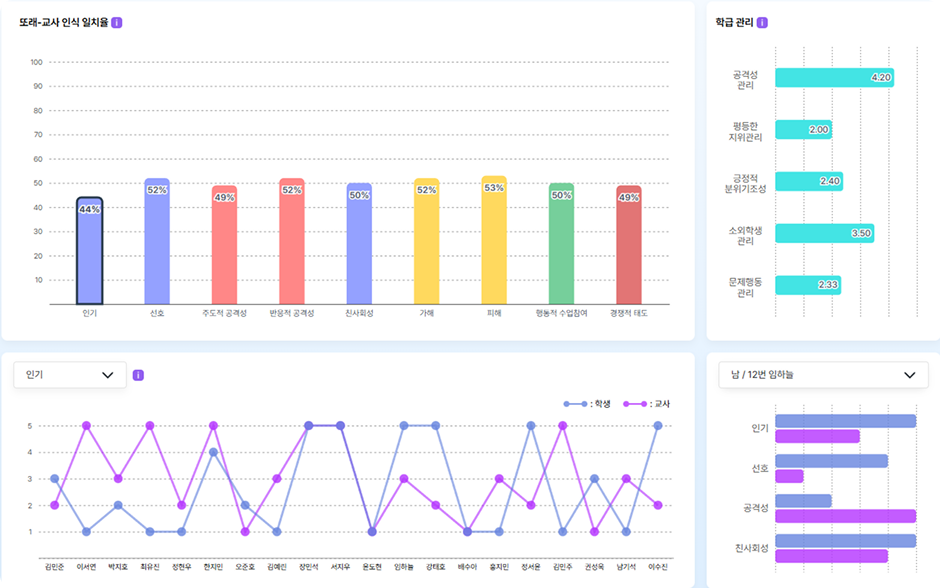Click the 가해 label on bar chart axis
Screen dimensions: 940x588
point(427,313)
